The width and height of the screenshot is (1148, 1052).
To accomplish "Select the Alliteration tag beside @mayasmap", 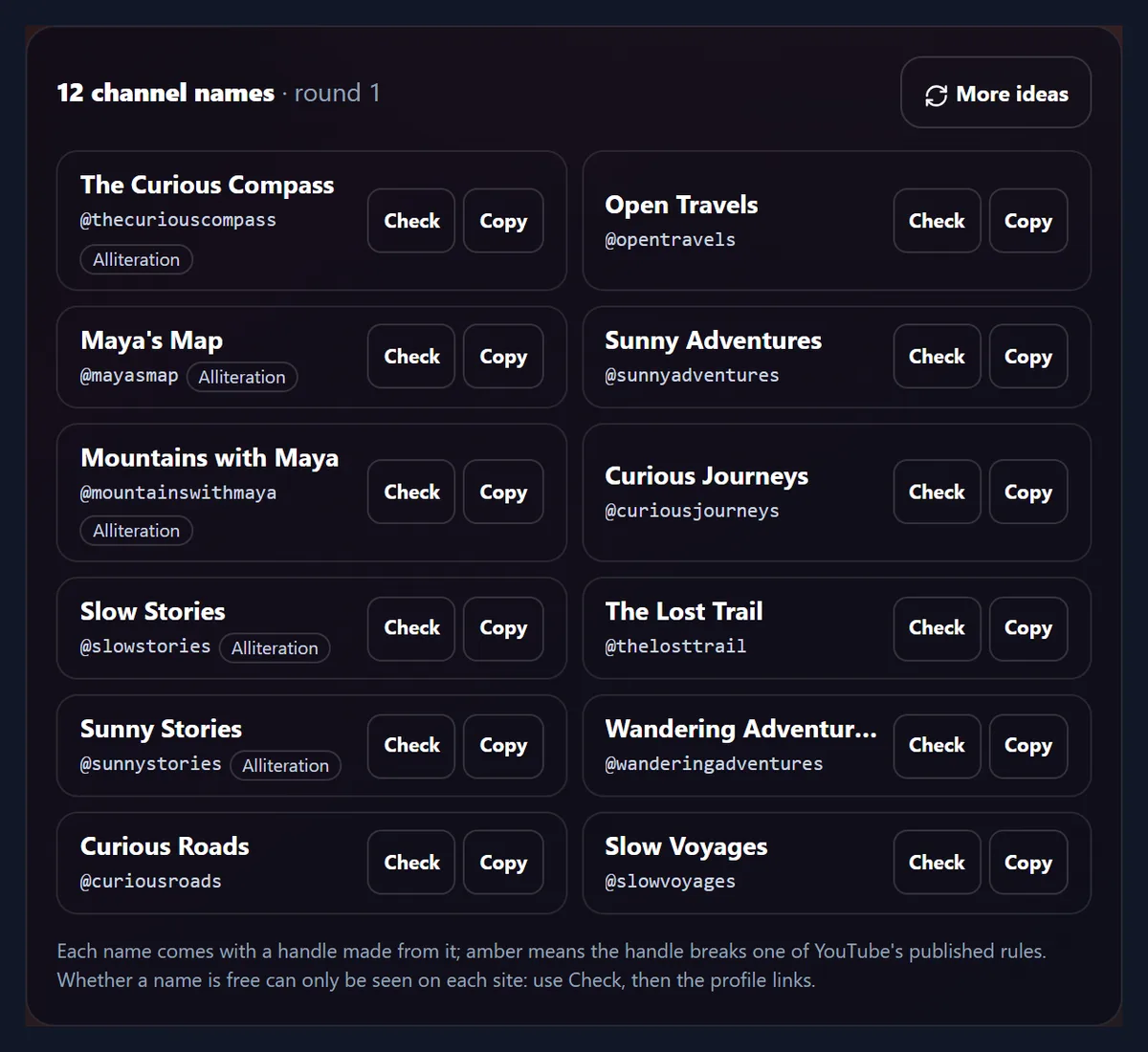I will [x=242, y=378].
